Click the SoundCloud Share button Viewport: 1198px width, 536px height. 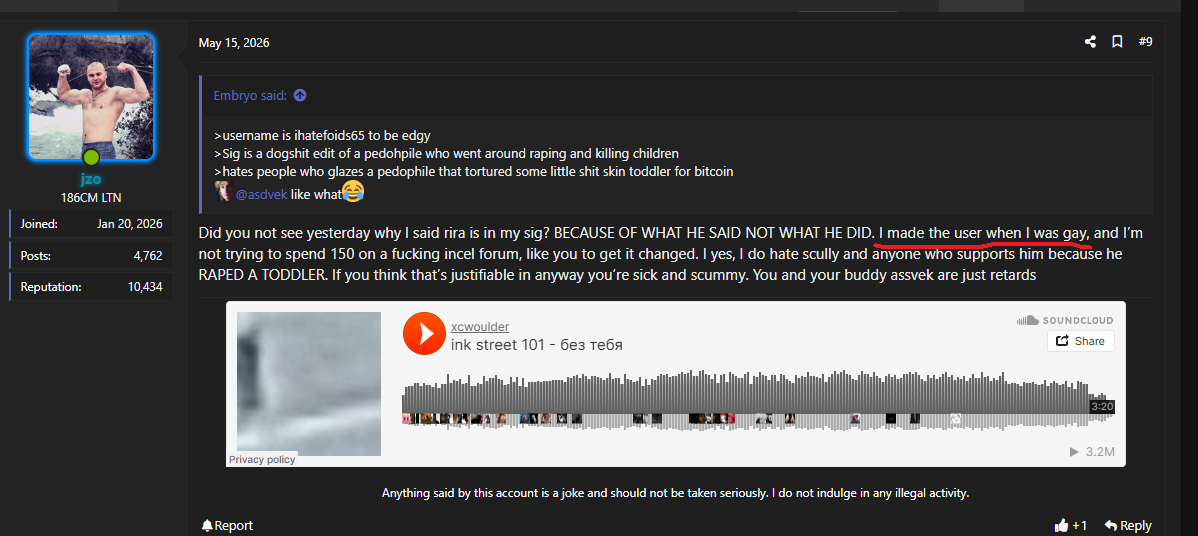[1080, 341]
